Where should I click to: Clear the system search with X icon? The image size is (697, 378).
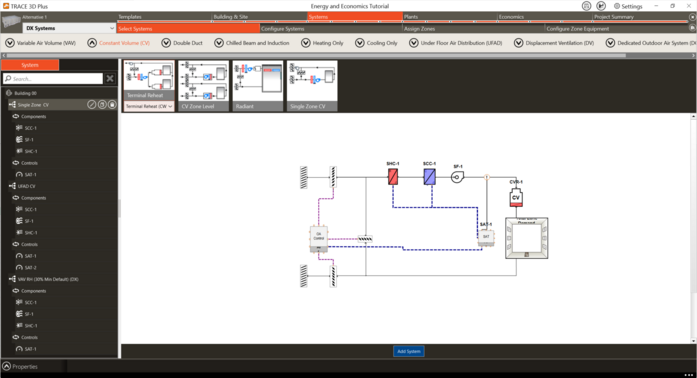[110, 79]
